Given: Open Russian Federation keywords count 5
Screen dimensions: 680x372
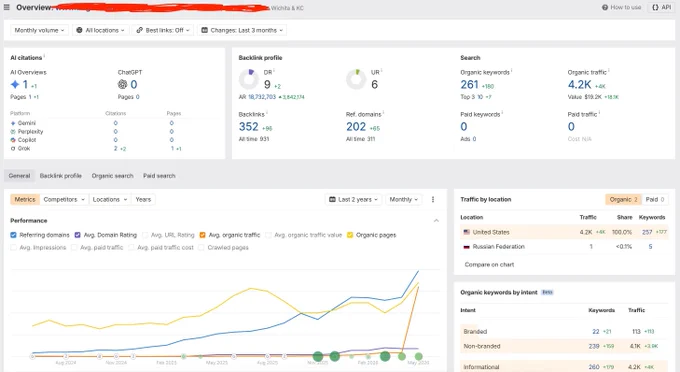Looking at the screenshot, I should coord(650,247).
